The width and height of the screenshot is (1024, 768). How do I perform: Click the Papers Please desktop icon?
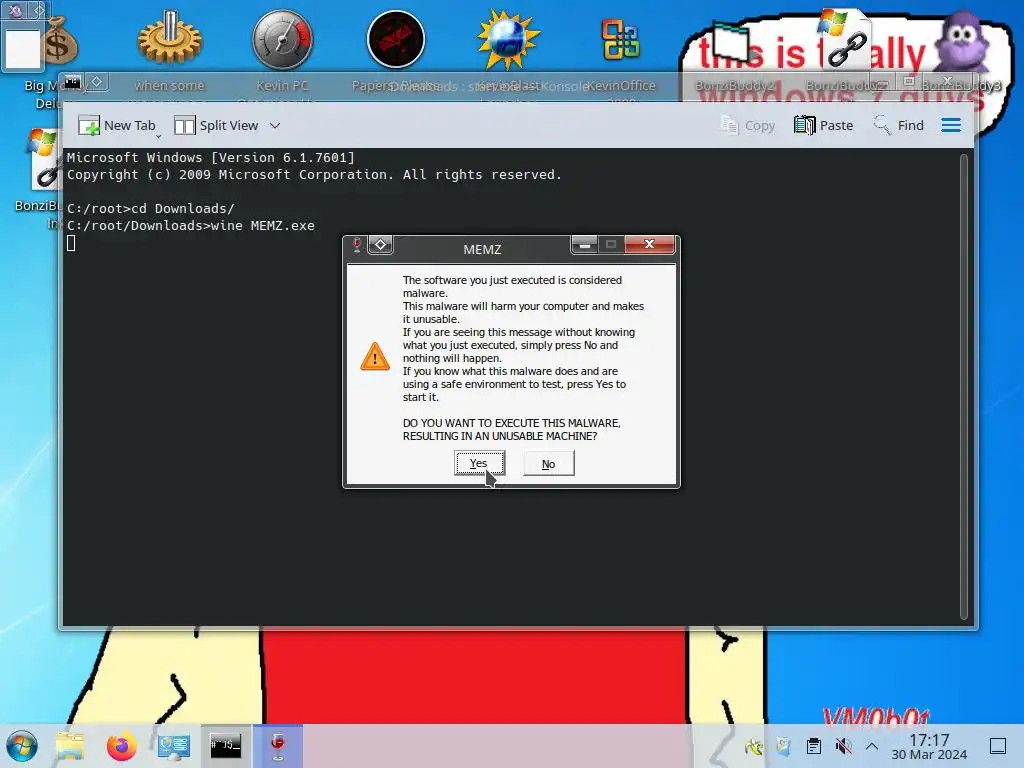point(396,40)
